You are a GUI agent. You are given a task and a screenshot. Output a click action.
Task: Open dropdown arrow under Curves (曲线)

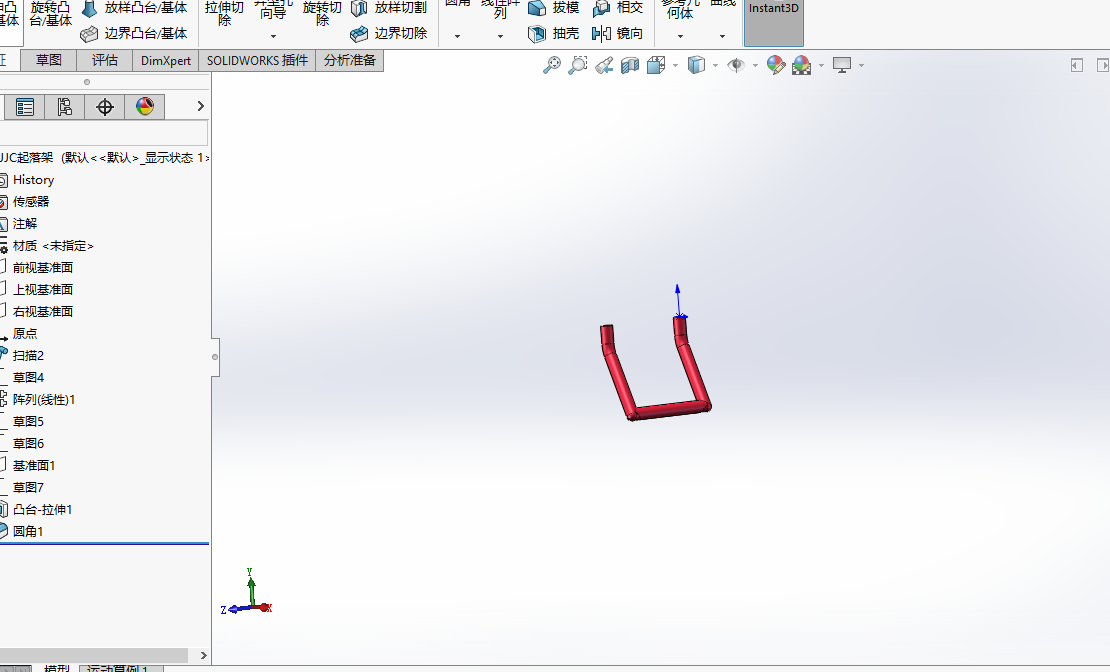pos(722,36)
